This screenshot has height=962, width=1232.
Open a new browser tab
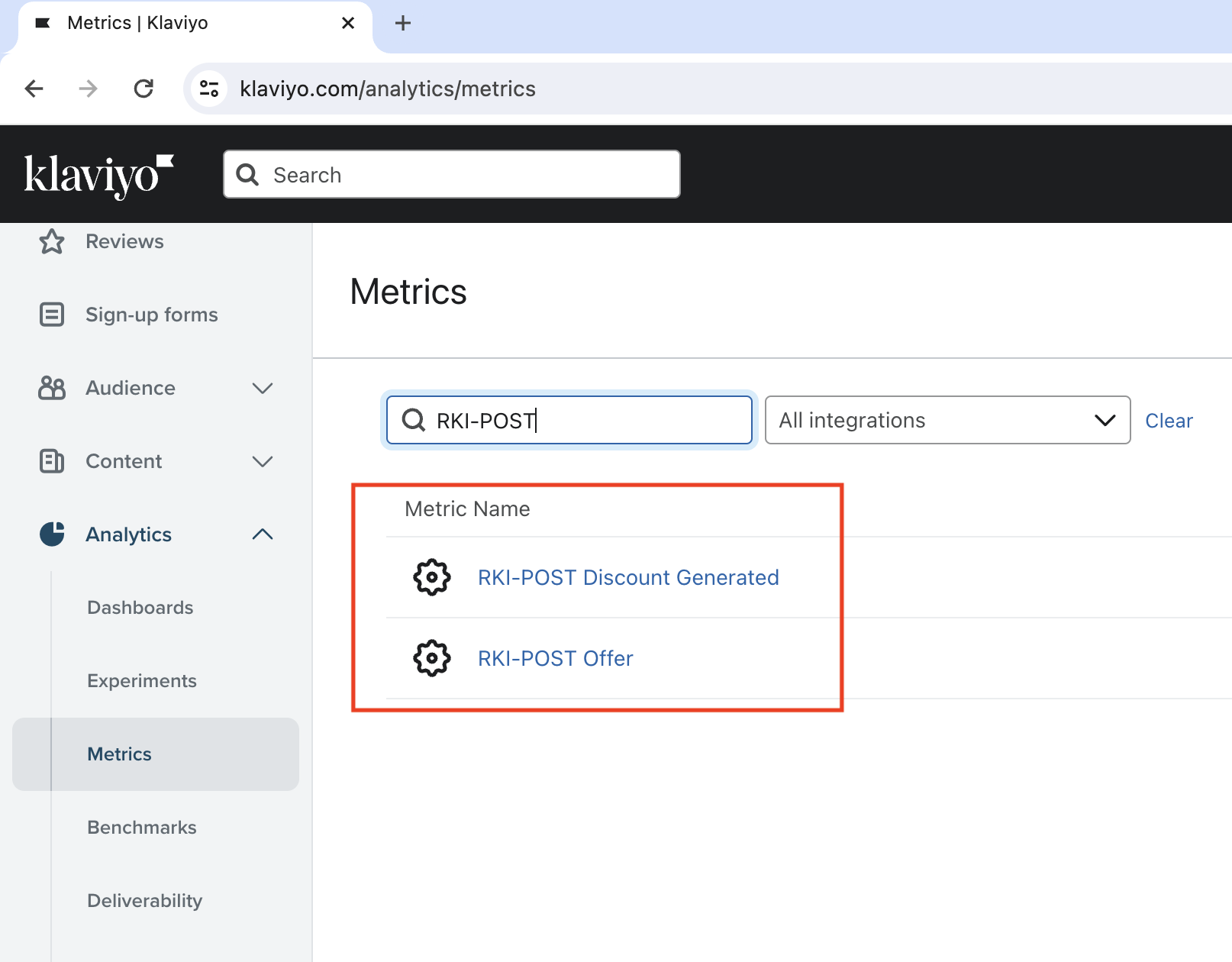tap(403, 24)
